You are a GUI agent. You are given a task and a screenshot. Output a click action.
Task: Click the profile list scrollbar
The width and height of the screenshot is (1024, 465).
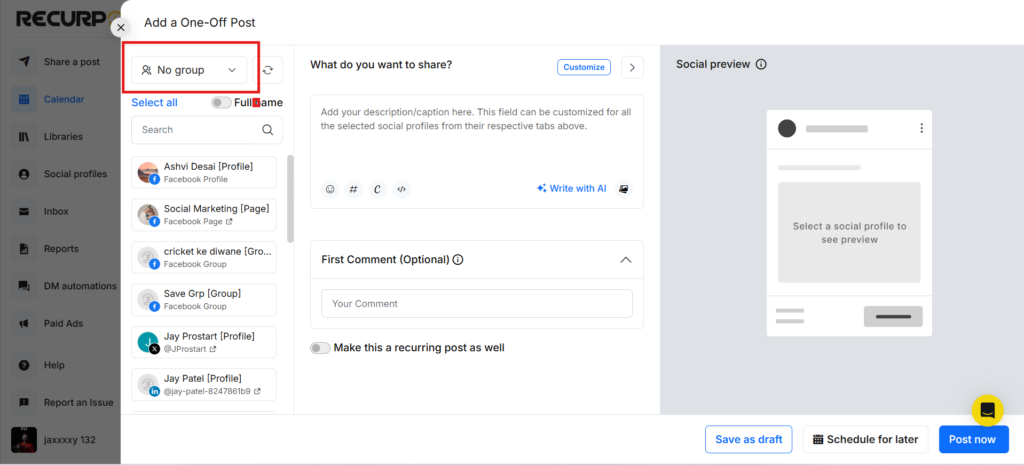291,199
